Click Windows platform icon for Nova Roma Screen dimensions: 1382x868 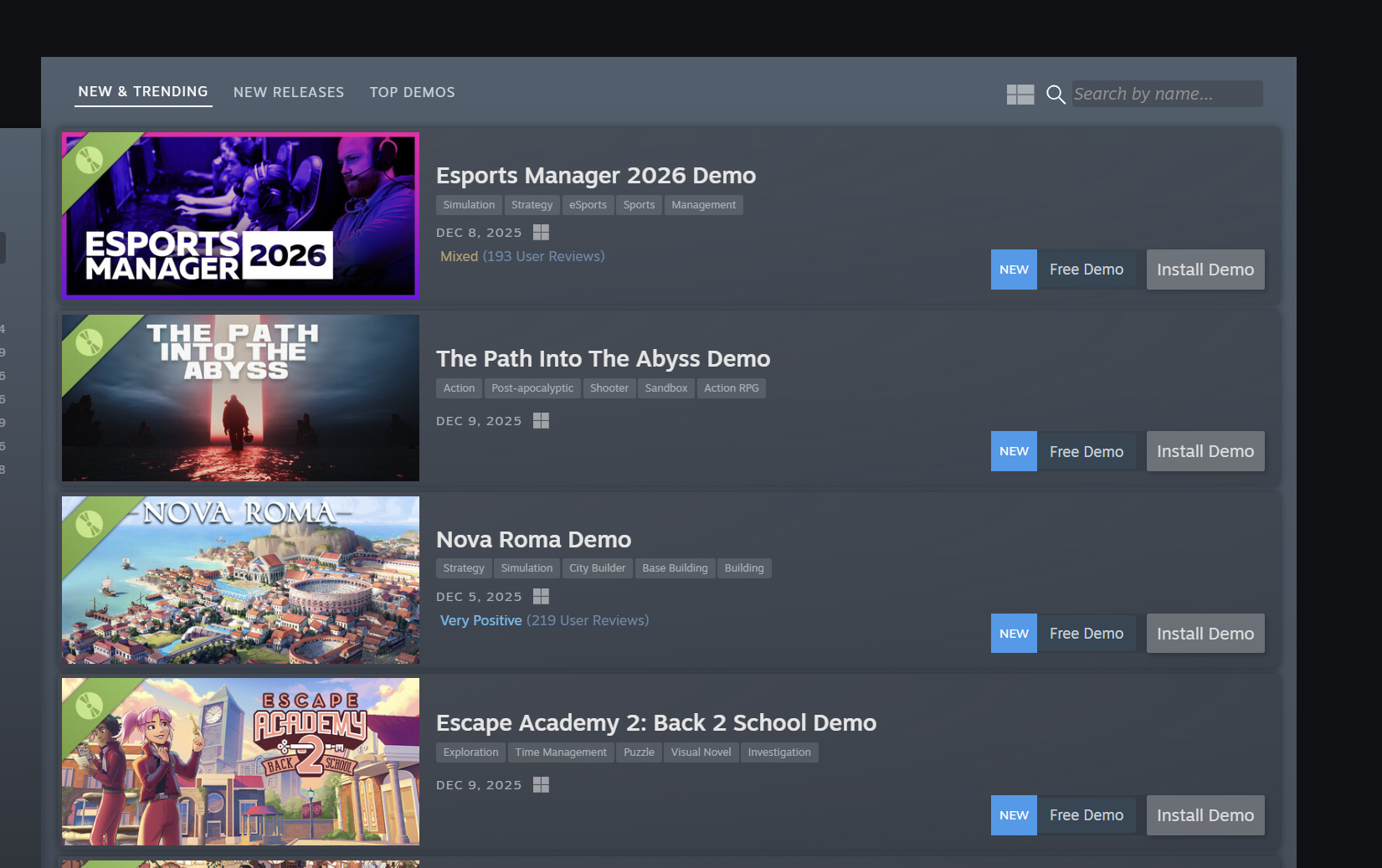click(x=541, y=597)
